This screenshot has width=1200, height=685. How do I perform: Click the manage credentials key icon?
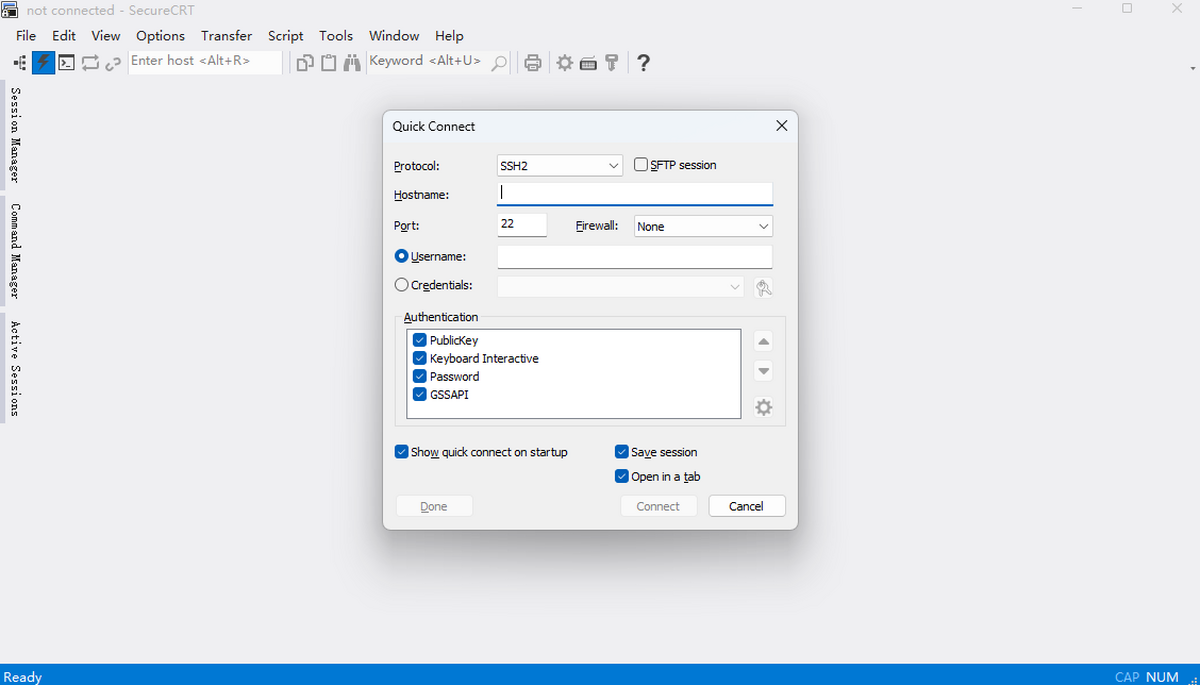764,288
